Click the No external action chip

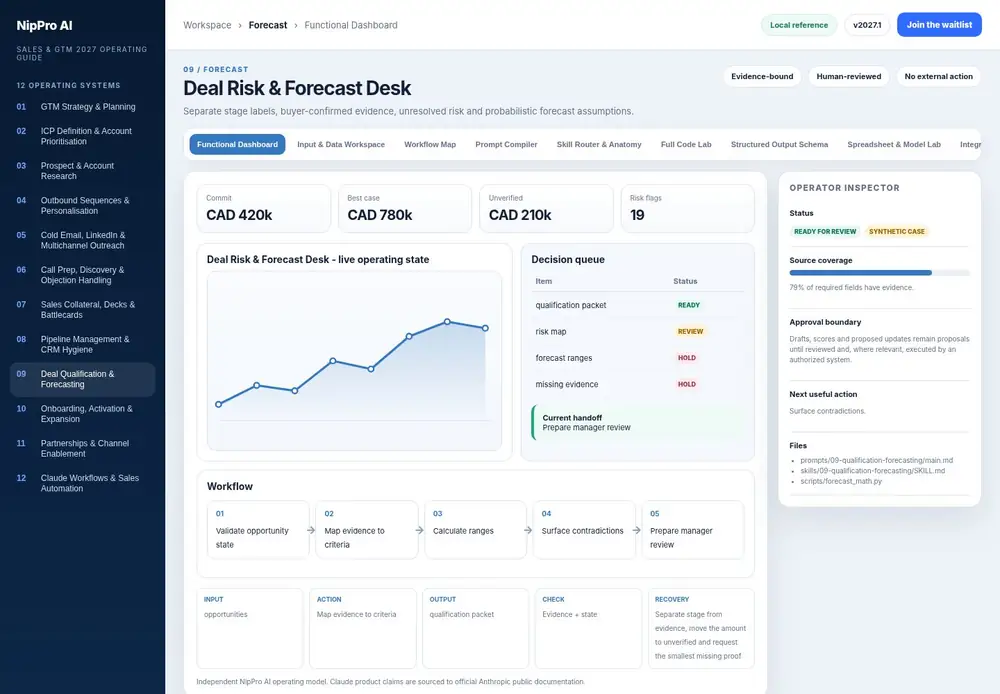pos(938,77)
